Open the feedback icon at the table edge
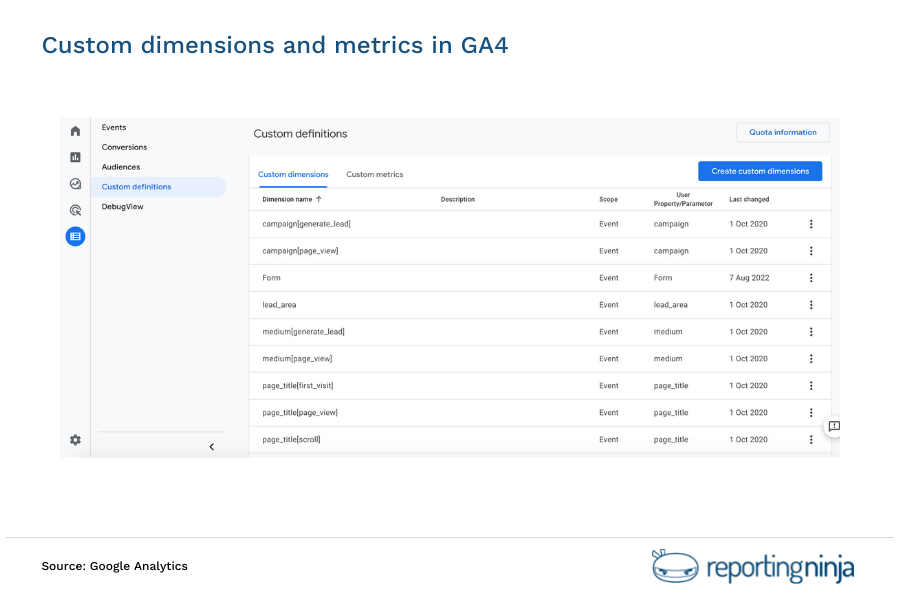 click(833, 427)
